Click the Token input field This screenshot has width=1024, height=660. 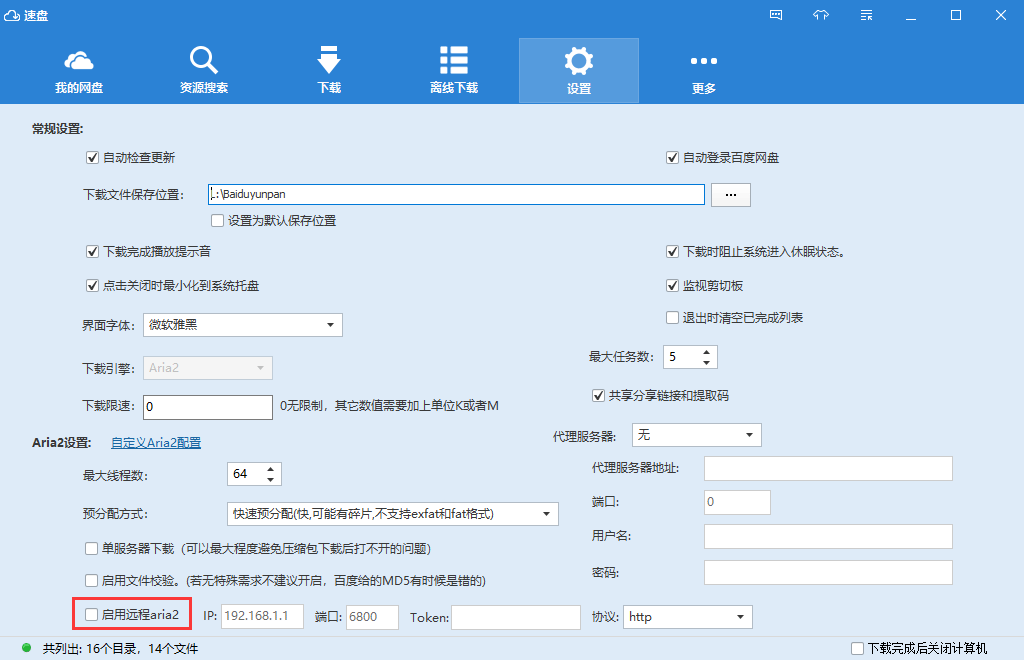(516, 617)
